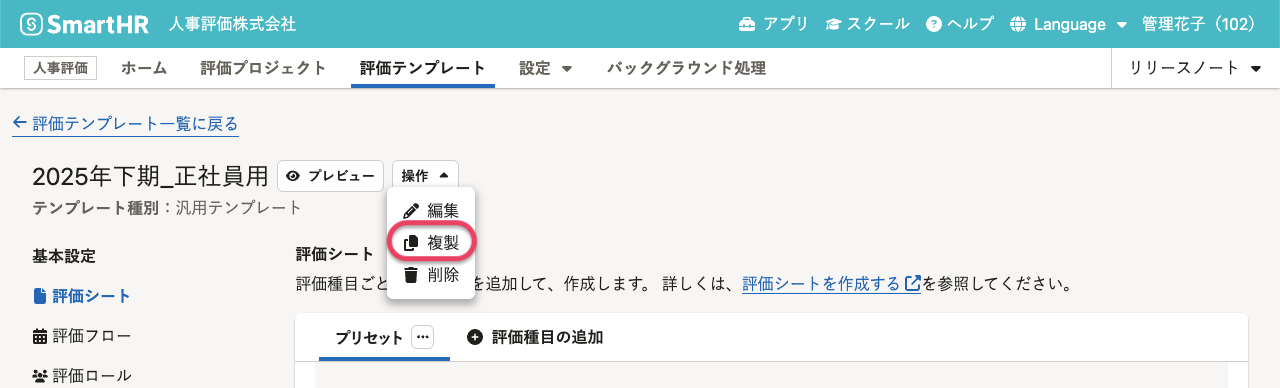This screenshot has height=388, width=1280.
Task: Click the ヘルプ question mark icon
Action: [934, 24]
